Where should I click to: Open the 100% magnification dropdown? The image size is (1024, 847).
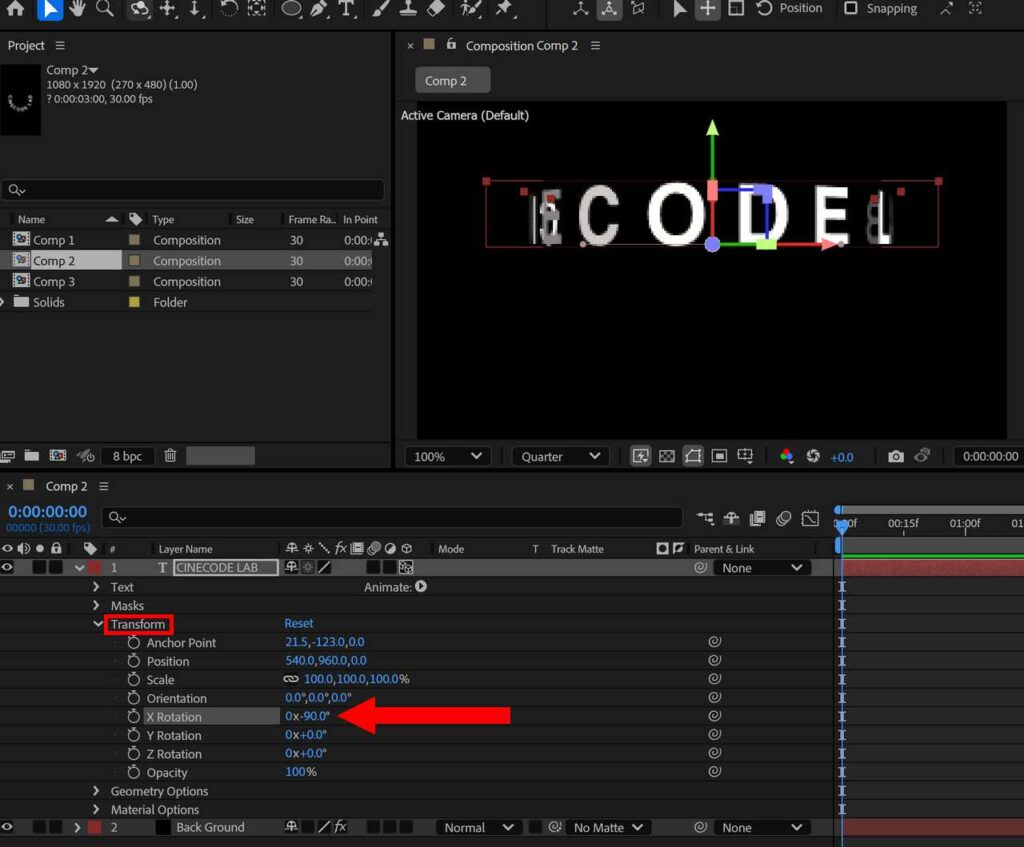click(x=447, y=456)
